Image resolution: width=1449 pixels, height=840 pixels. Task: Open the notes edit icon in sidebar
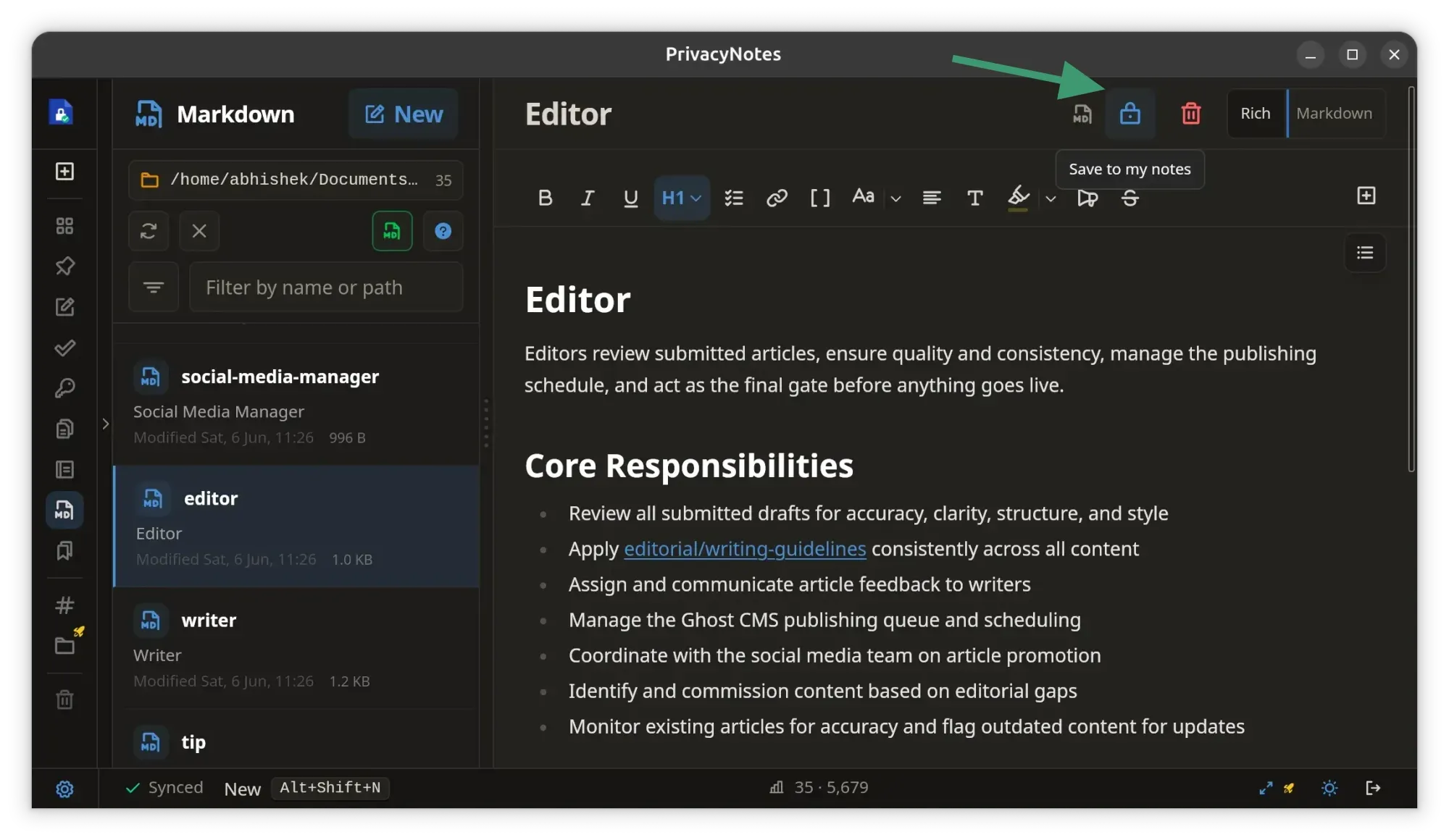coord(64,307)
